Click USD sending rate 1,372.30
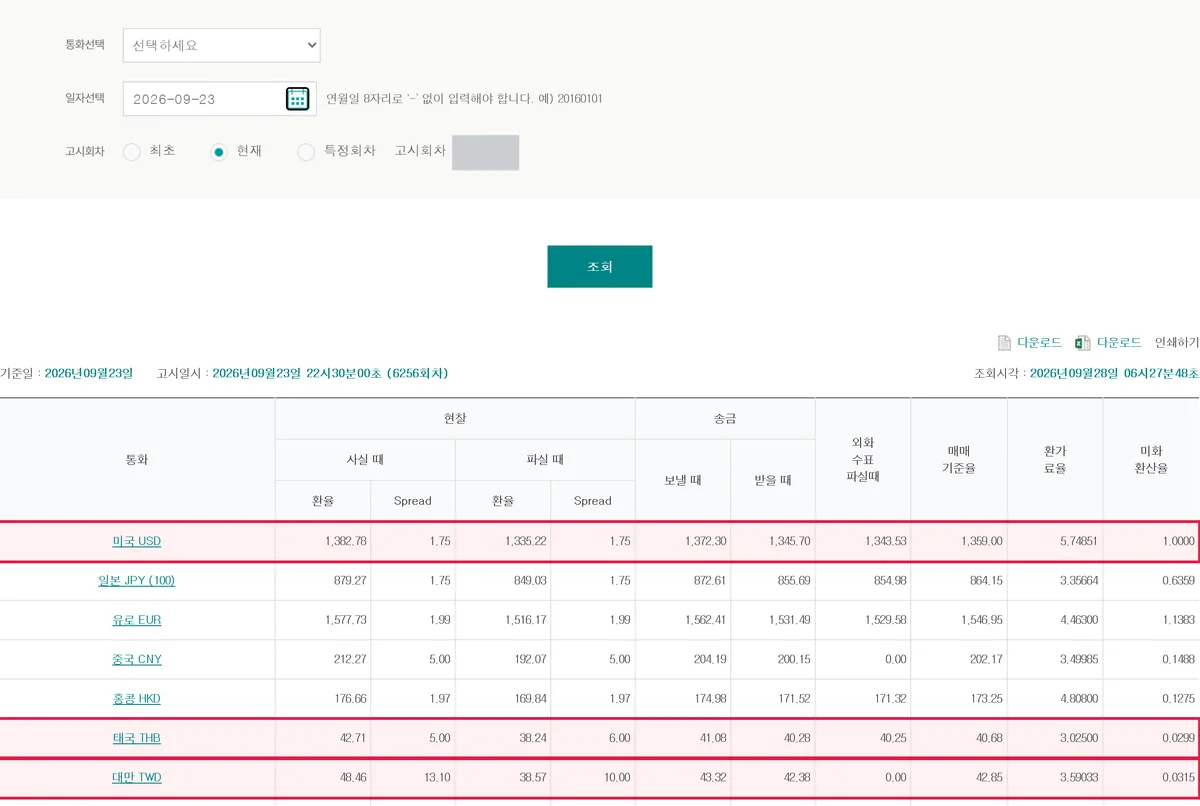Screen dimensions: 1200x806 click(705, 542)
